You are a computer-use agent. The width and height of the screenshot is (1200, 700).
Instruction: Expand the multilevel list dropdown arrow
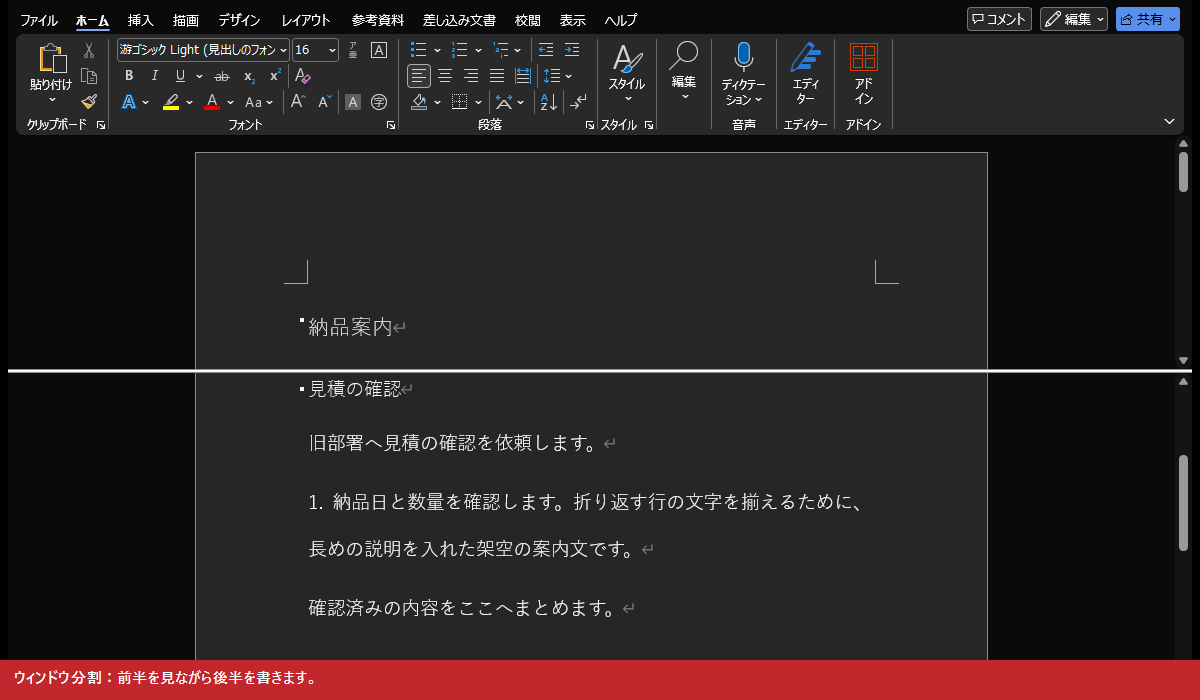click(x=519, y=50)
